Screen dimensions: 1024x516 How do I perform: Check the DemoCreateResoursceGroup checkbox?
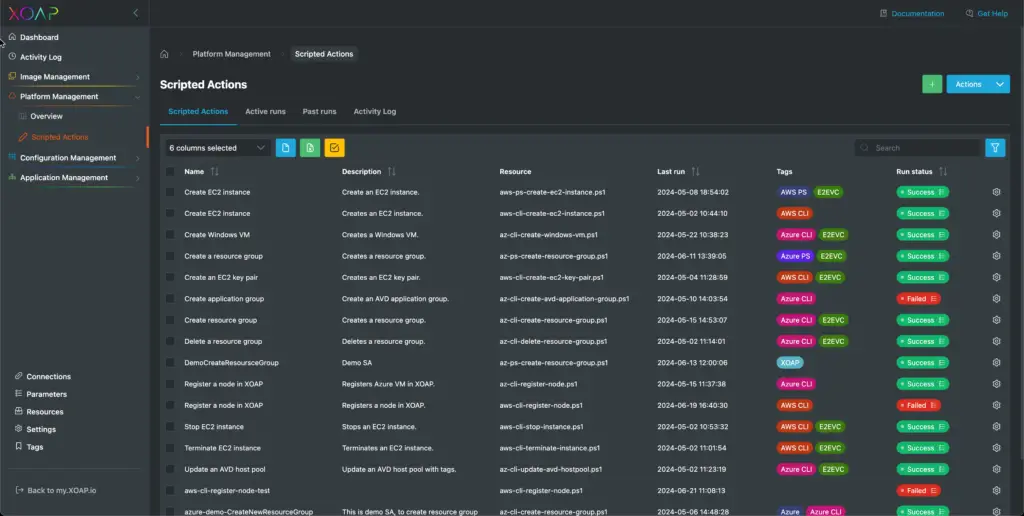pyautogui.click(x=170, y=363)
